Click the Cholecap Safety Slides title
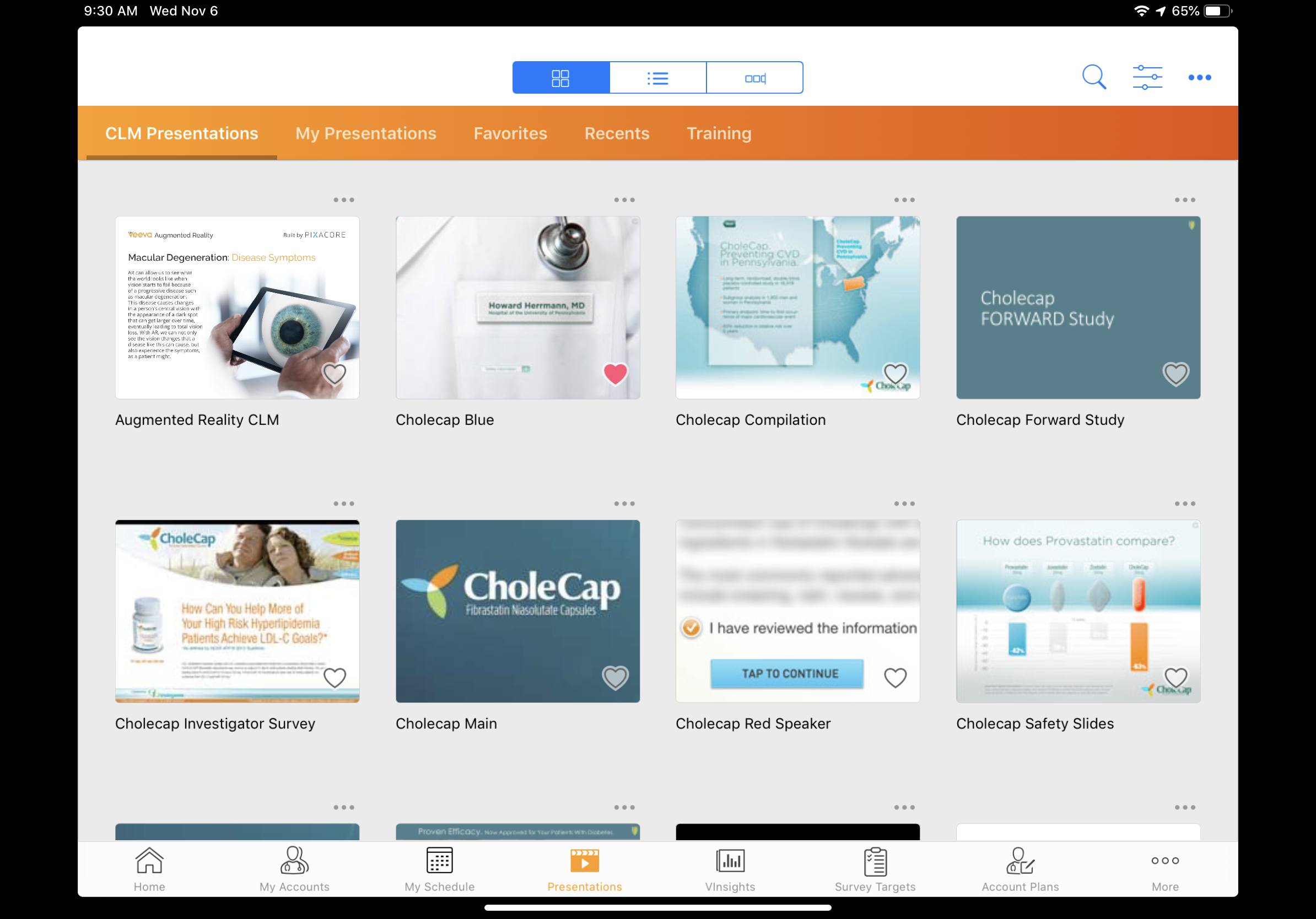The width and height of the screenshot is (1316, 919). tap(1034, 723)
